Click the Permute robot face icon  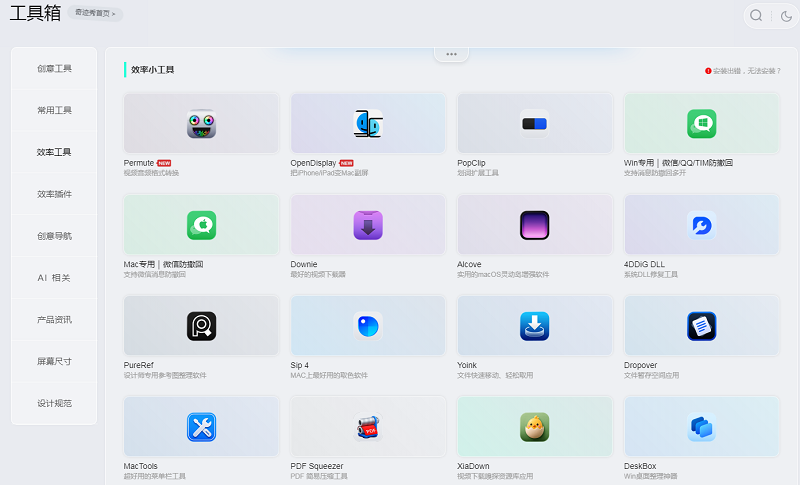[x=202, y=124]
